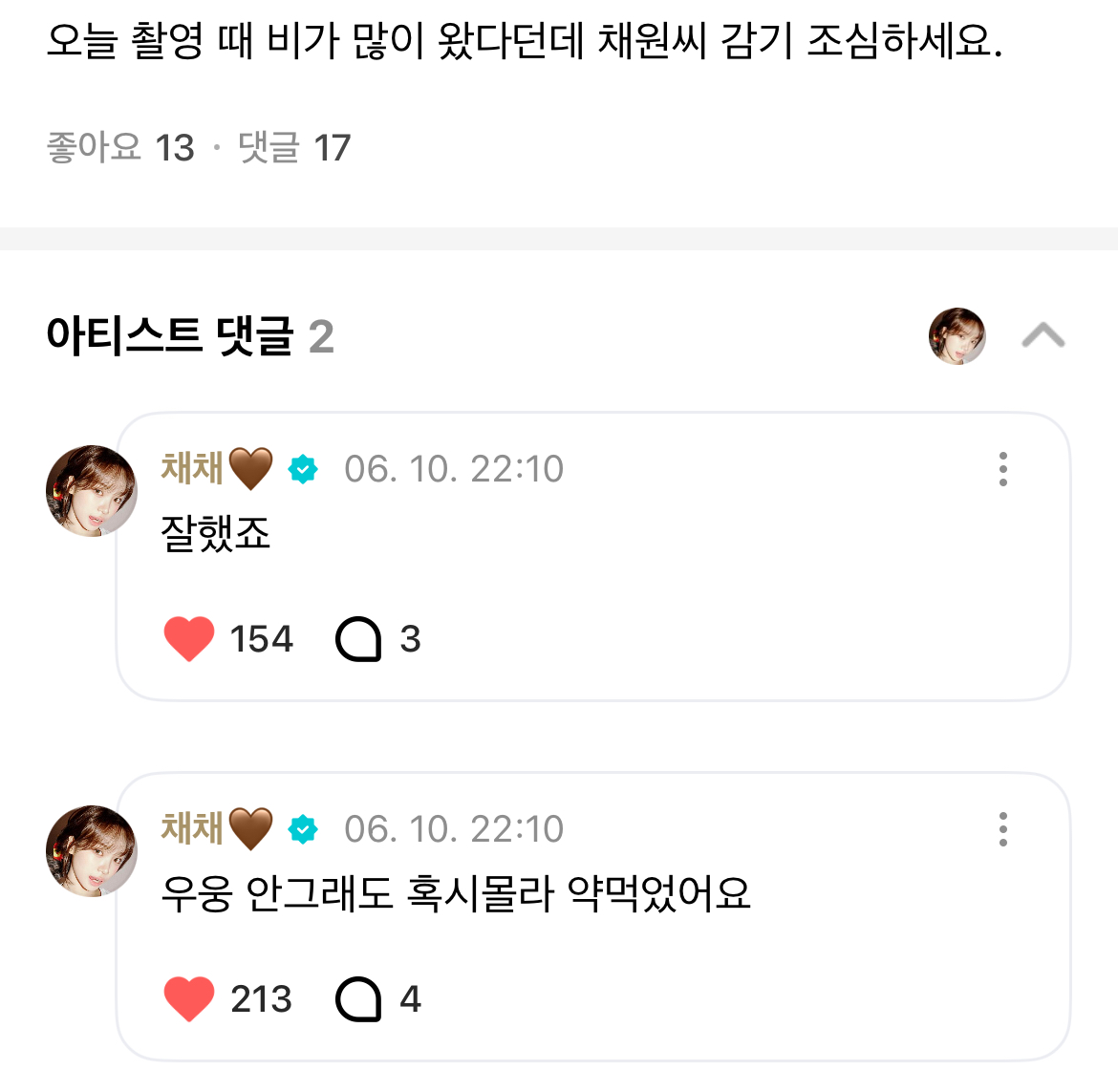Viewport: 1118px width, 1092px height.
Task: Tap the 213 likes count
Action: pos(261,999)
